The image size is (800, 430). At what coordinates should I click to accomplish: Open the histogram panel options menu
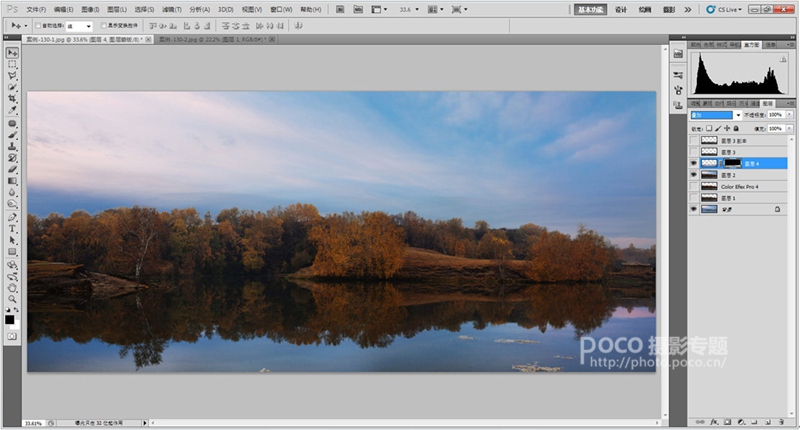pos(790,45)
